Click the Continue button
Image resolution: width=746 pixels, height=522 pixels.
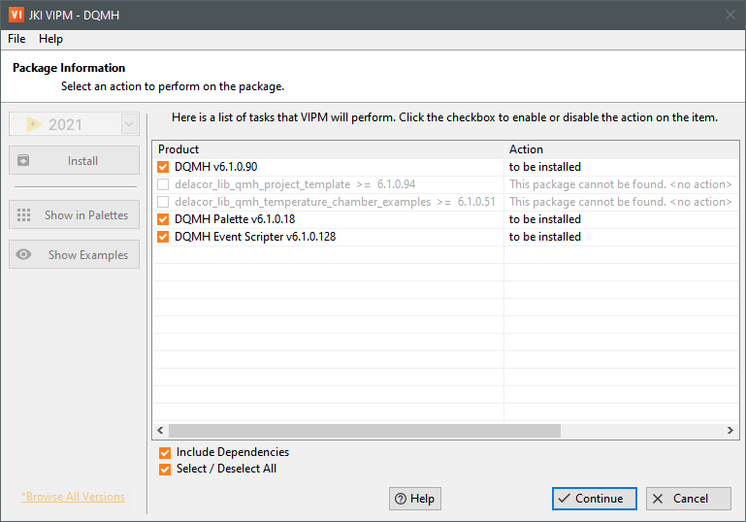(594, 498)
